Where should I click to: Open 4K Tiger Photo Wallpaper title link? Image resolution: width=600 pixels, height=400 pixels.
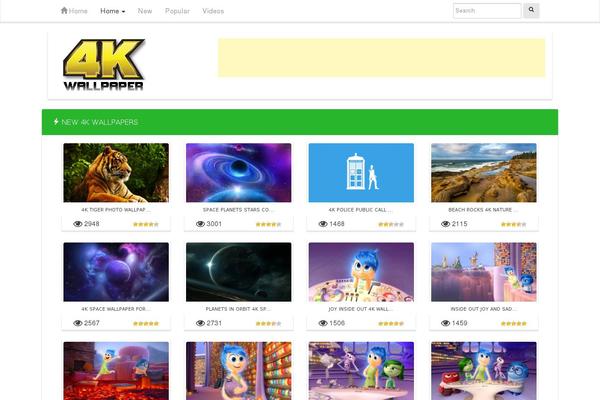[x=116, y=210]
